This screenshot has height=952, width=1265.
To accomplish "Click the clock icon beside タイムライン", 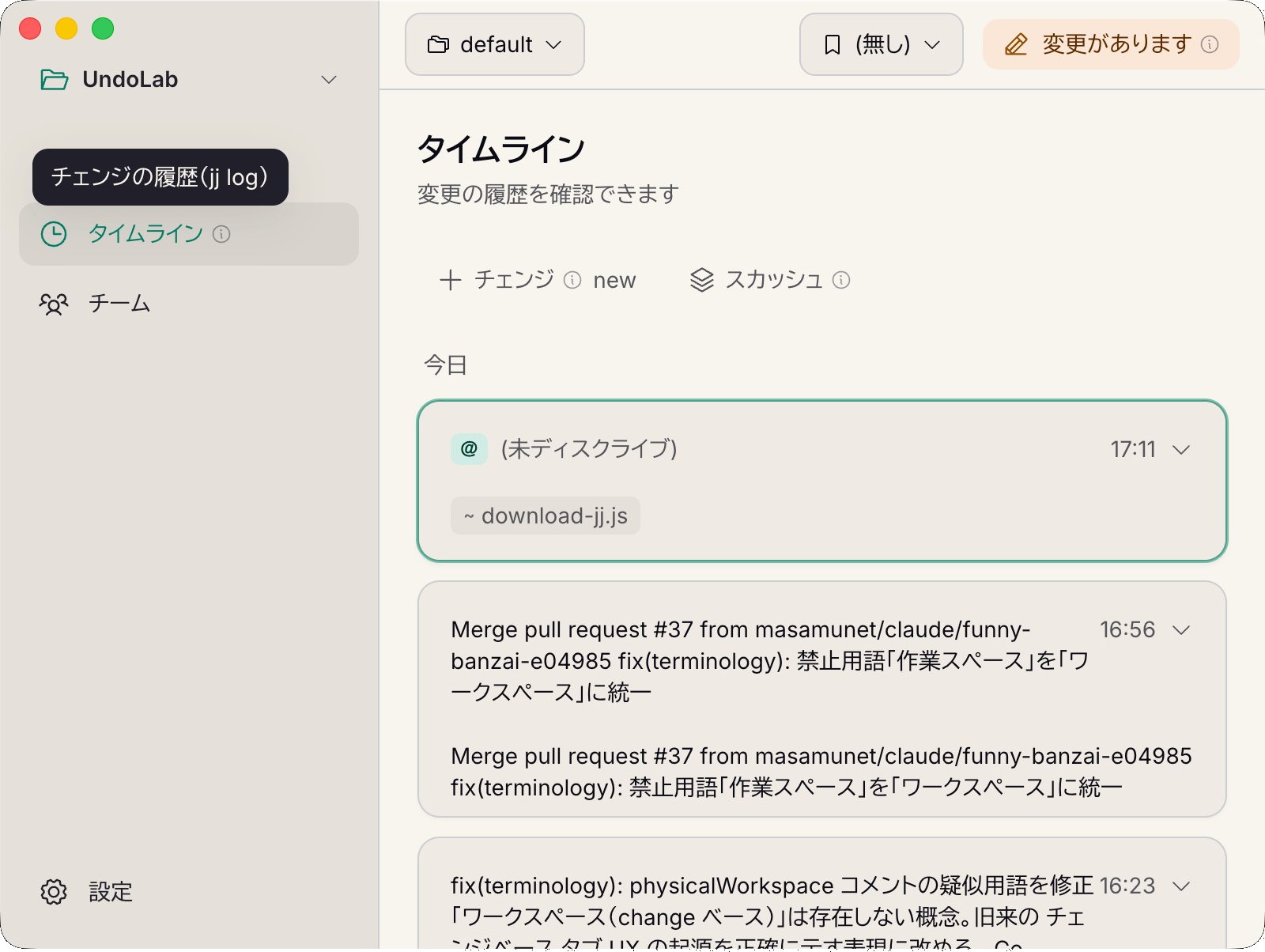I will 54,234.
